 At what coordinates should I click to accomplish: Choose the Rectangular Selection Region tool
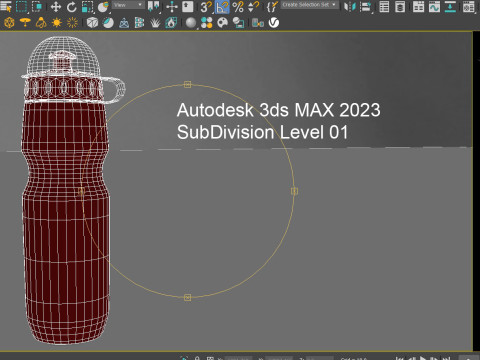22,6
